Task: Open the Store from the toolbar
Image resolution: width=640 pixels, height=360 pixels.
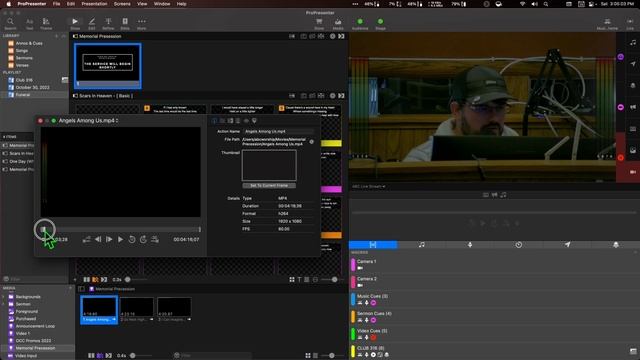Action: 319,24
